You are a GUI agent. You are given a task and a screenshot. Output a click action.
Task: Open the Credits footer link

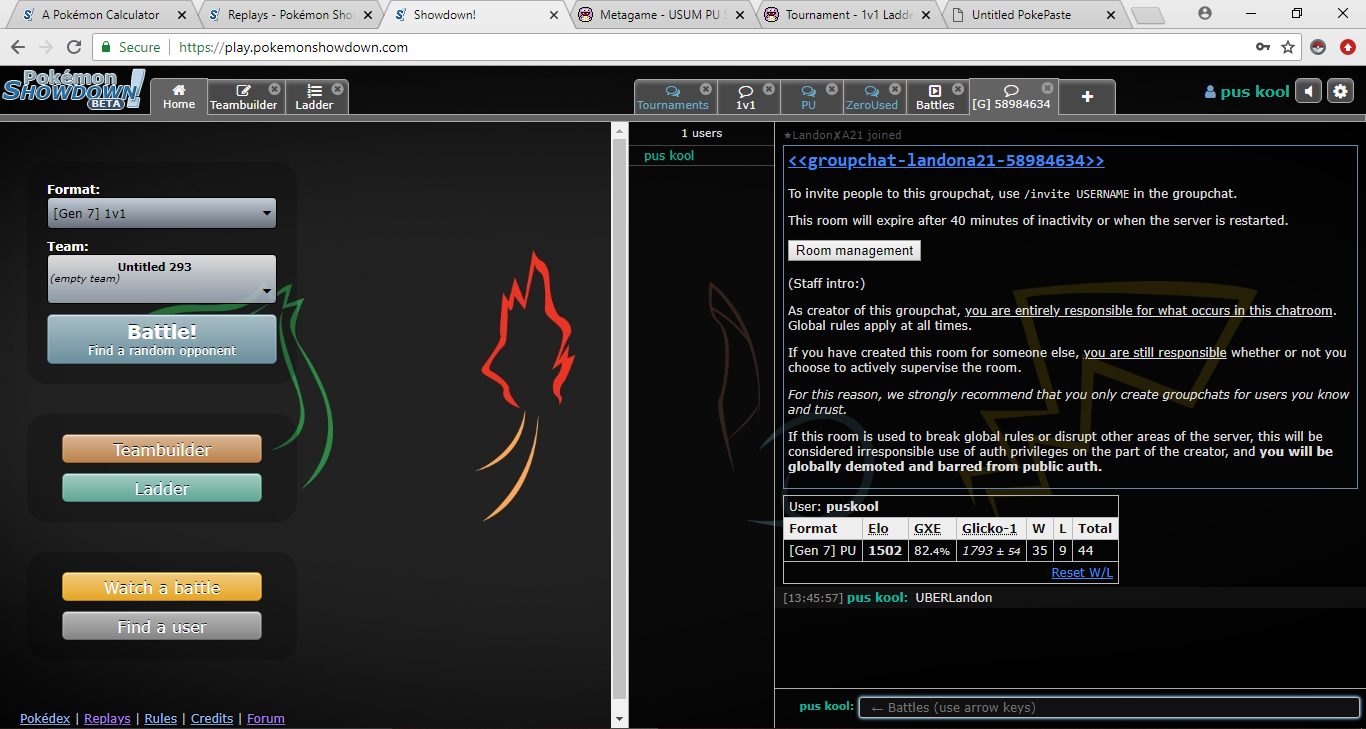[x=212, y=718]
